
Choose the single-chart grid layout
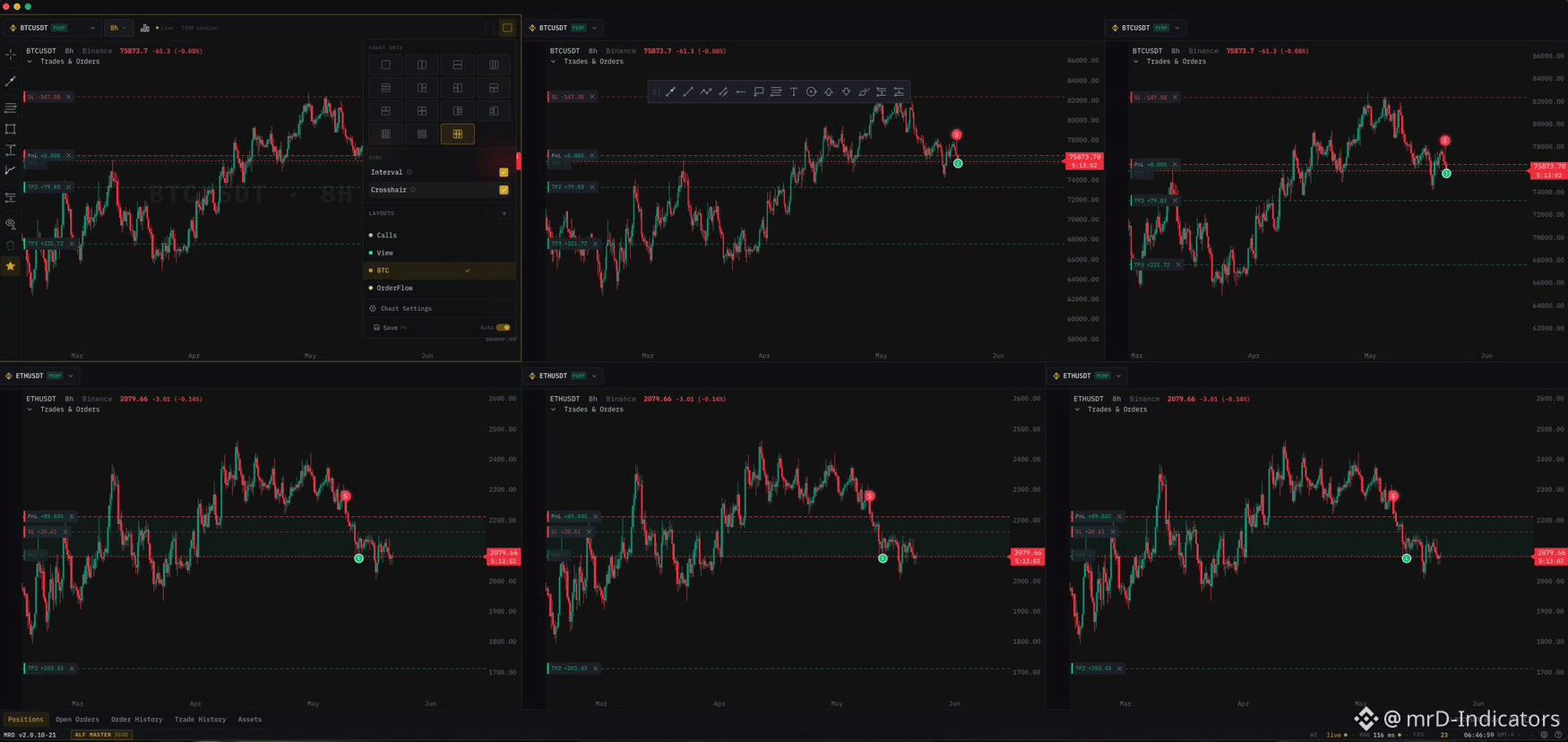[386, 65]
